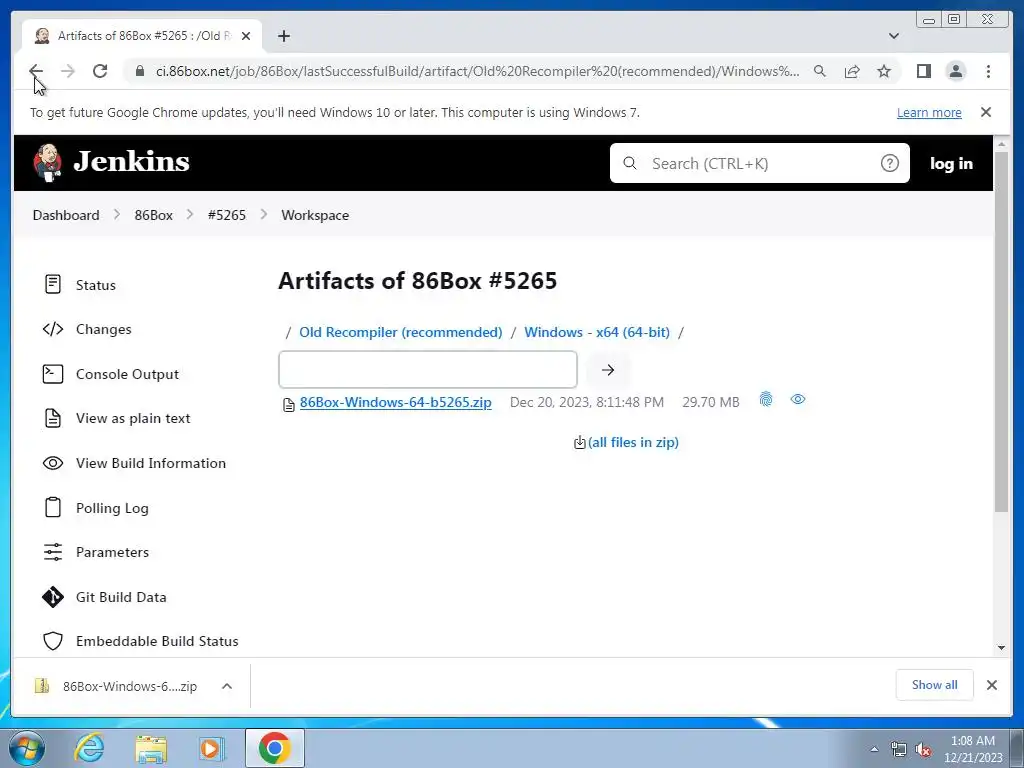Check fingerprint of 86Box zip file
Screen dimensions: 1024x768
(x=766, y=399)
